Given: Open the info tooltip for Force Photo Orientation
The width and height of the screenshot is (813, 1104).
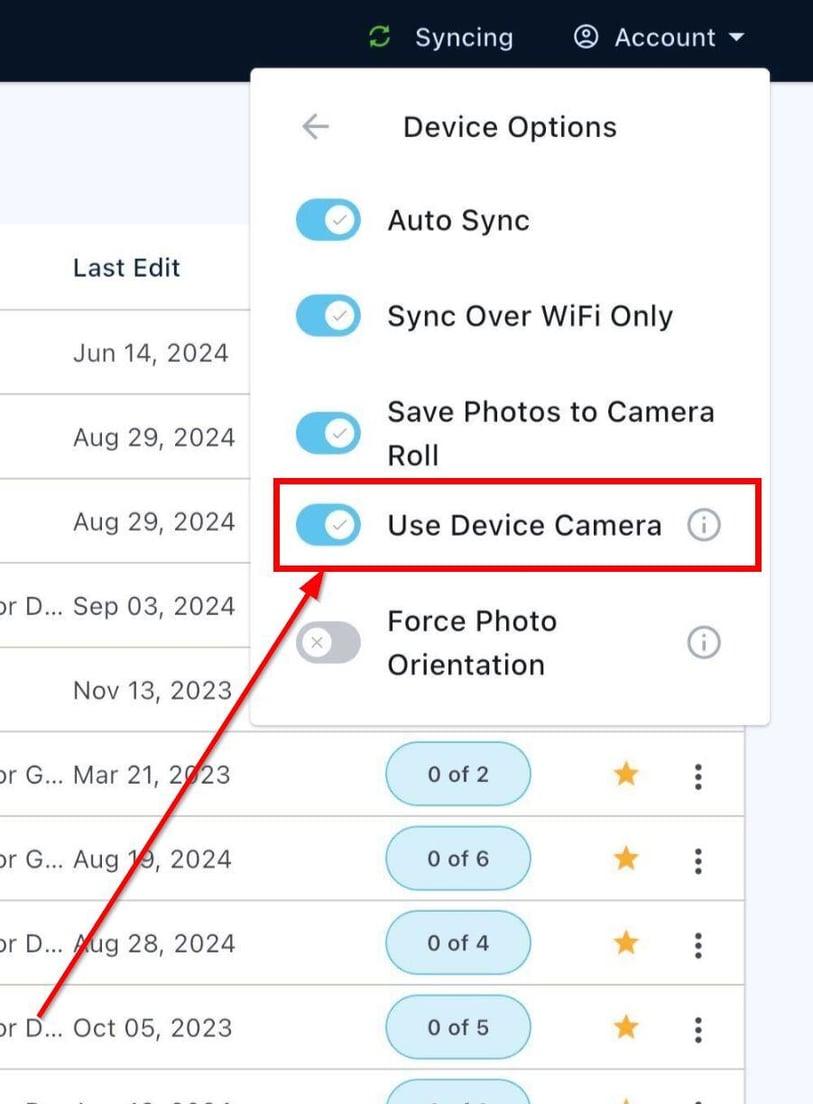Looking at the screenshot, I should (x=704, y=643).
